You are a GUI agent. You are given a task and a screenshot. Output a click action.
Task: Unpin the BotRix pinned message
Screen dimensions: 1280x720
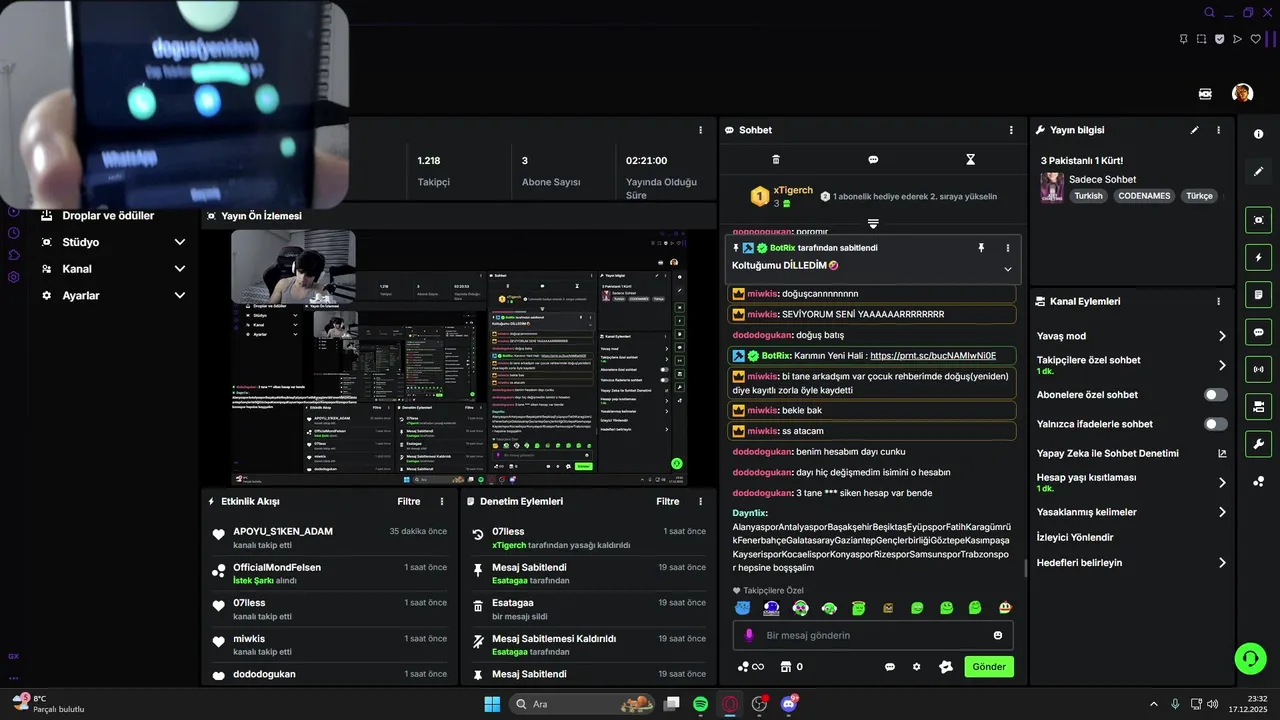tap(981, 248)
